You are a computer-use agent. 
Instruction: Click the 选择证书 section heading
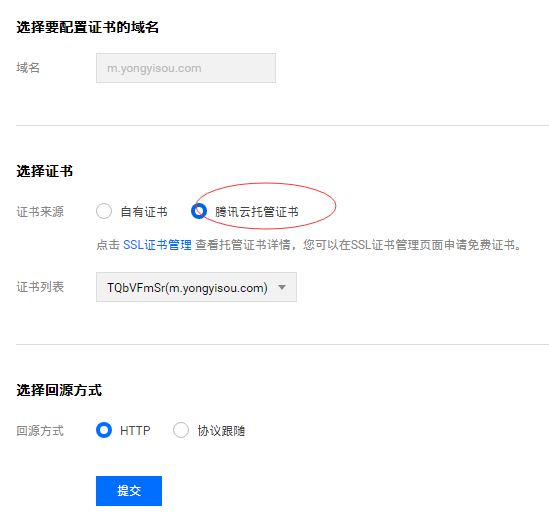pos(45,172)
